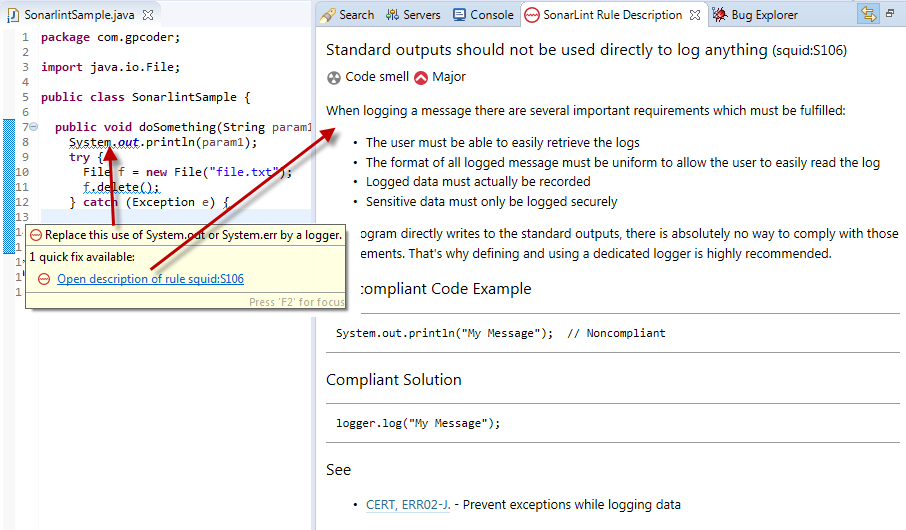Viewport: 906px width, 530px height.
Task: Click the link with editor toggle icon
Action: point(868,14)
